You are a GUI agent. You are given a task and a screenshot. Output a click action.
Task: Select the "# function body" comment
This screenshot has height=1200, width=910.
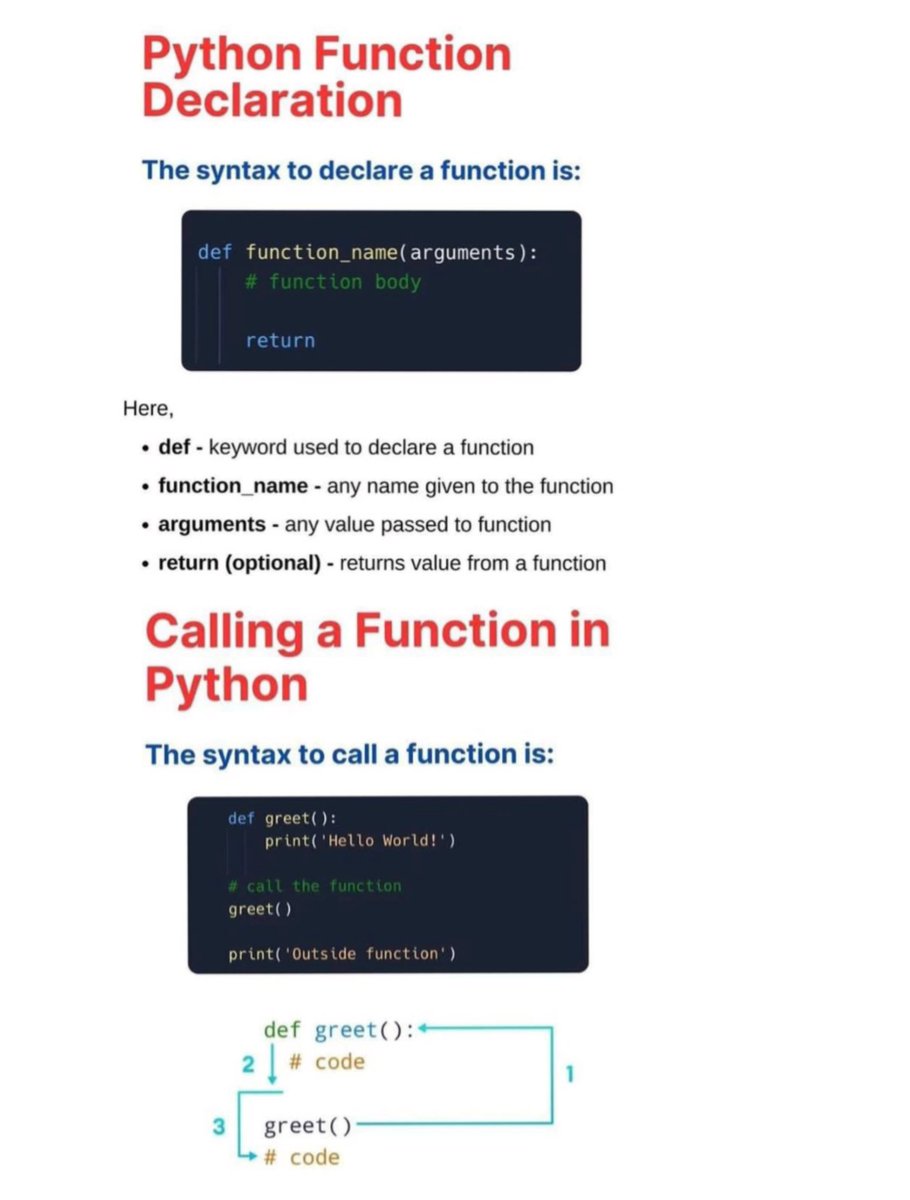click(333, 282)
